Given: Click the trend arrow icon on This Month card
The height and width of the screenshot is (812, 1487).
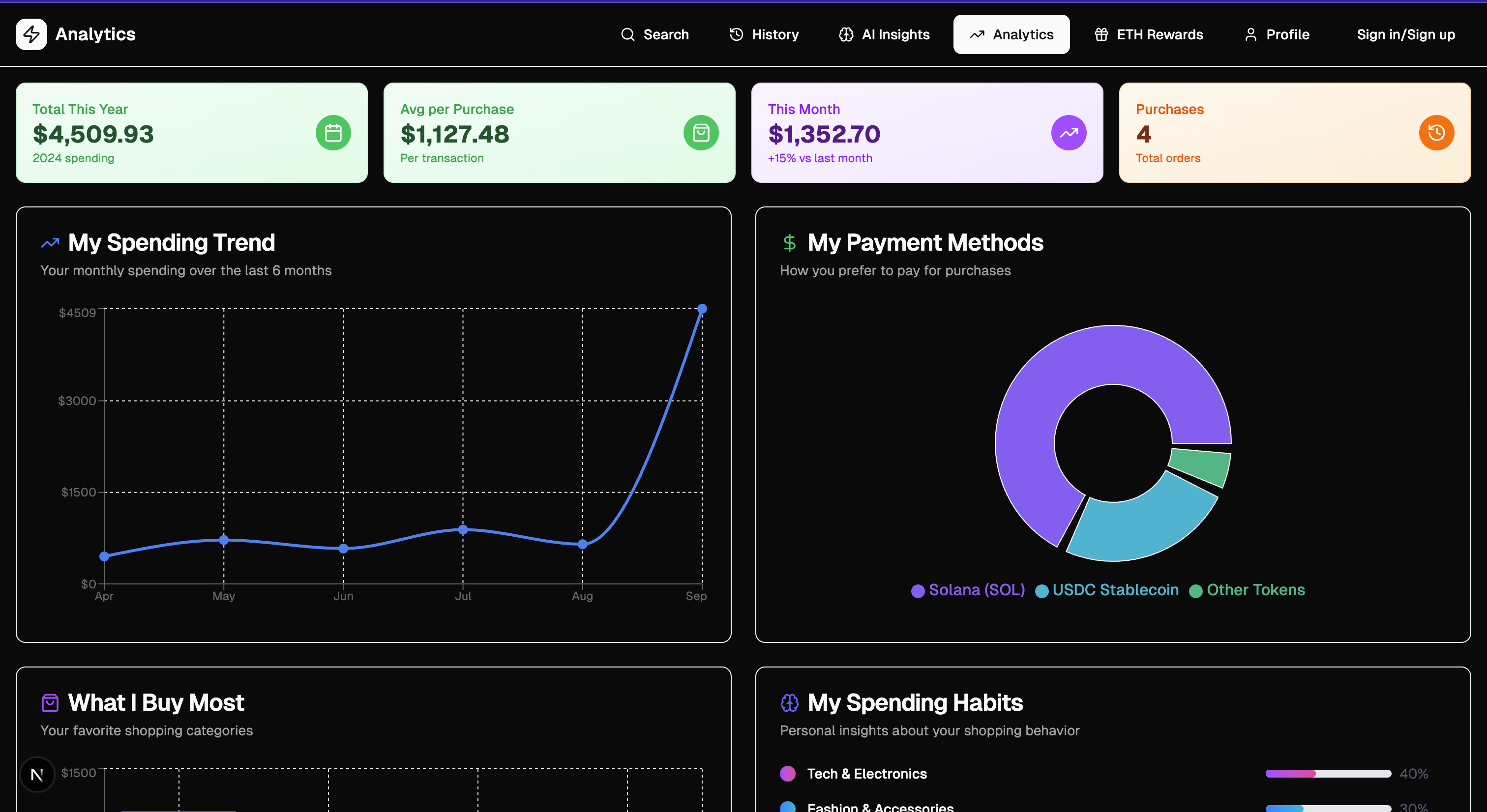Looking at the screenshot, I should tap(1069, 133).
